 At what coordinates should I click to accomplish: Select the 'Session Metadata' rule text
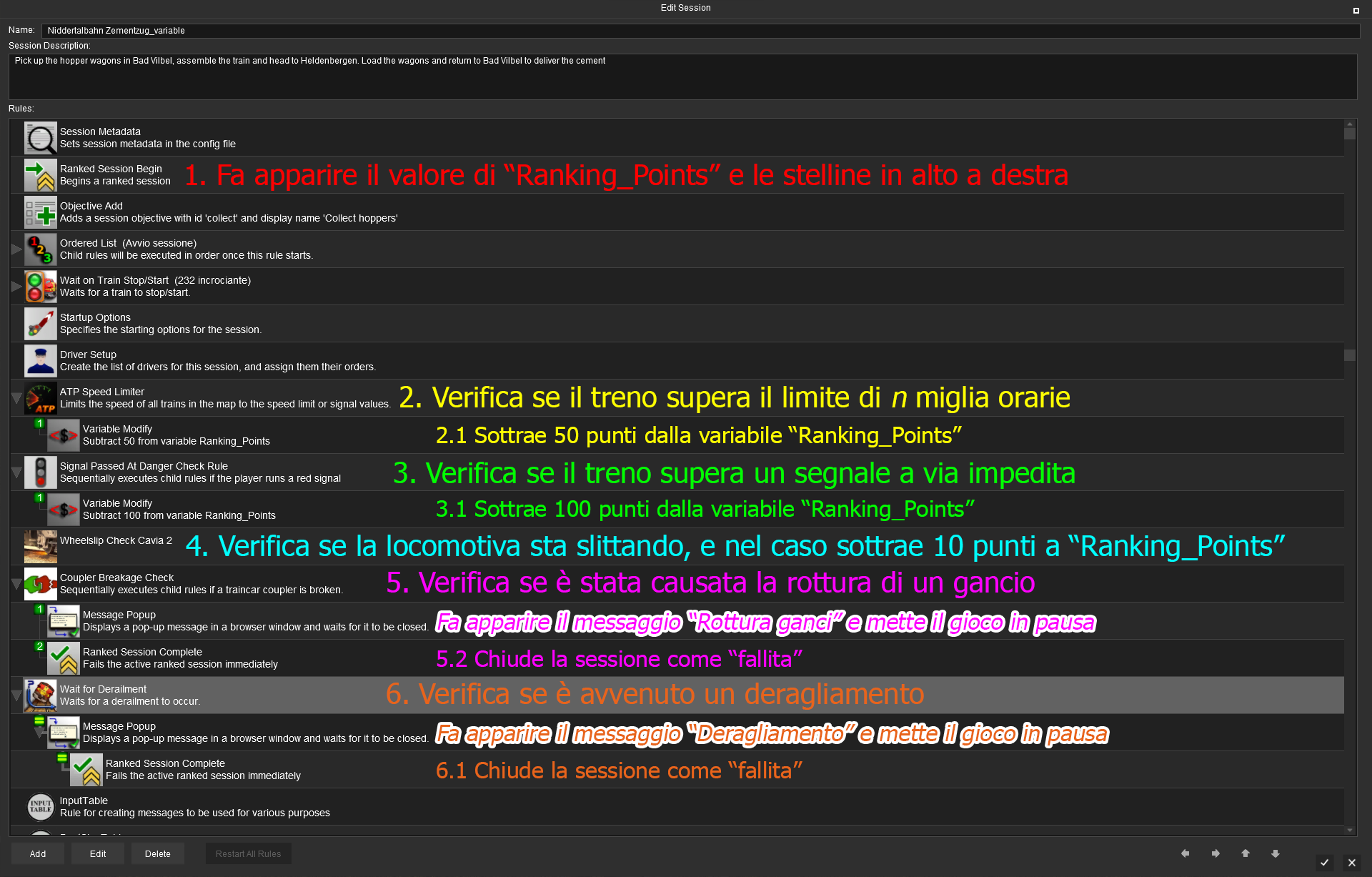click(x=100, y=132)
